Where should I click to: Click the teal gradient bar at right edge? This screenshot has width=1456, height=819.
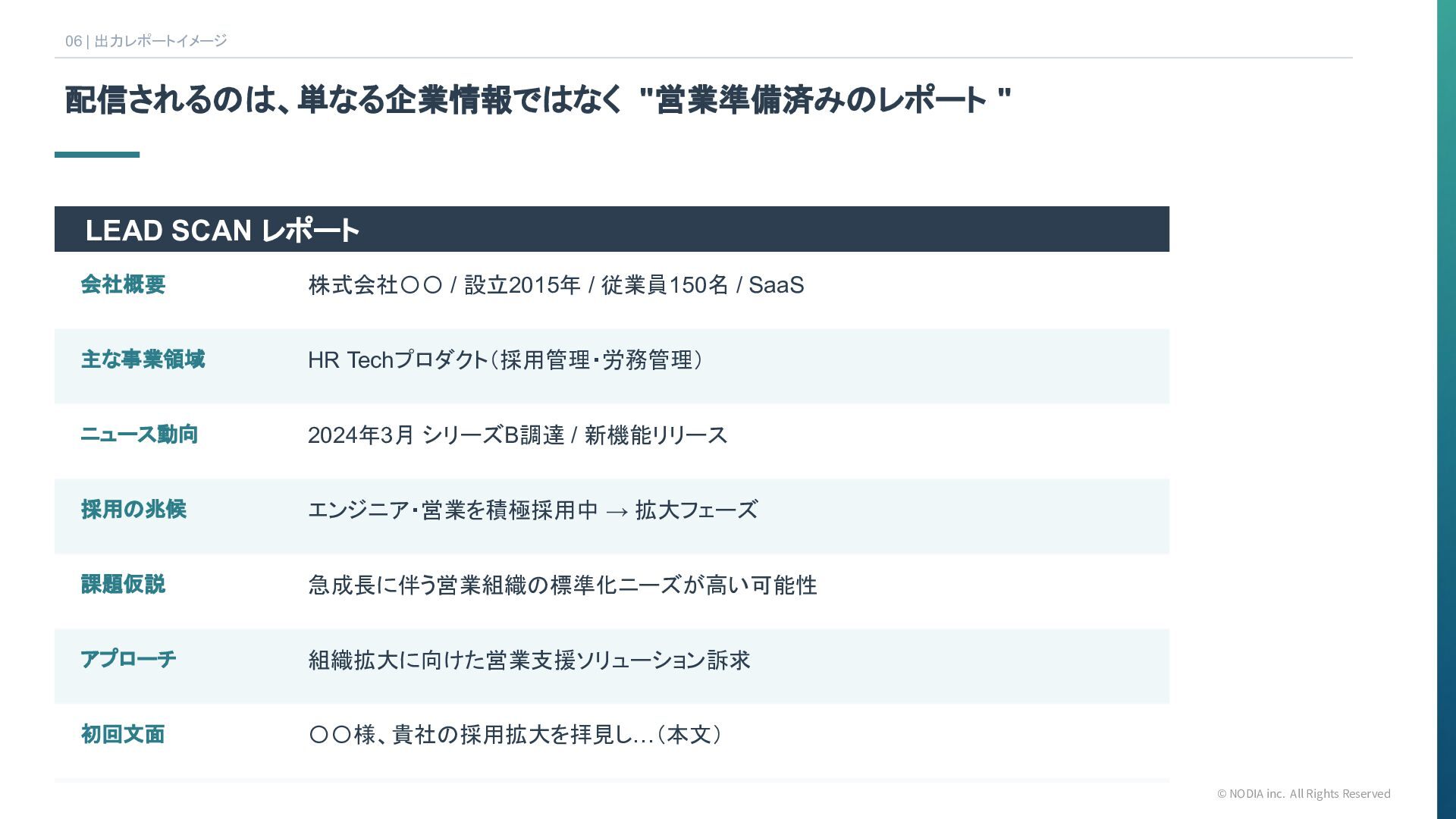(1446, 409)
